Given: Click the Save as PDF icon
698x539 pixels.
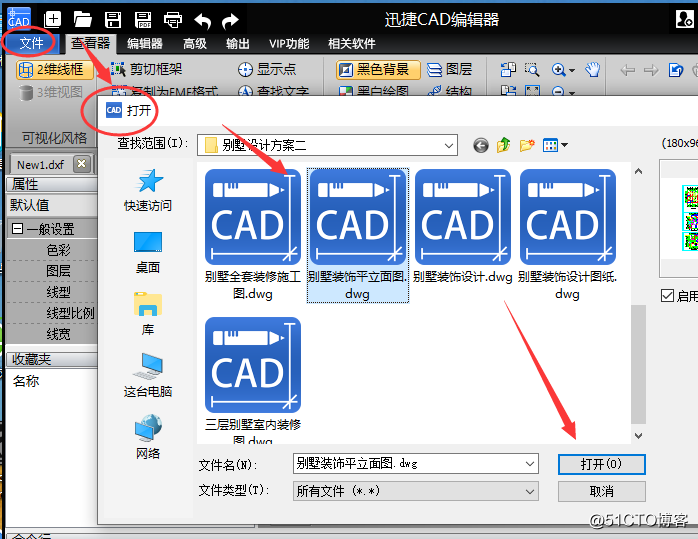Looking at the screenshot, I should [x=143, y=20].
